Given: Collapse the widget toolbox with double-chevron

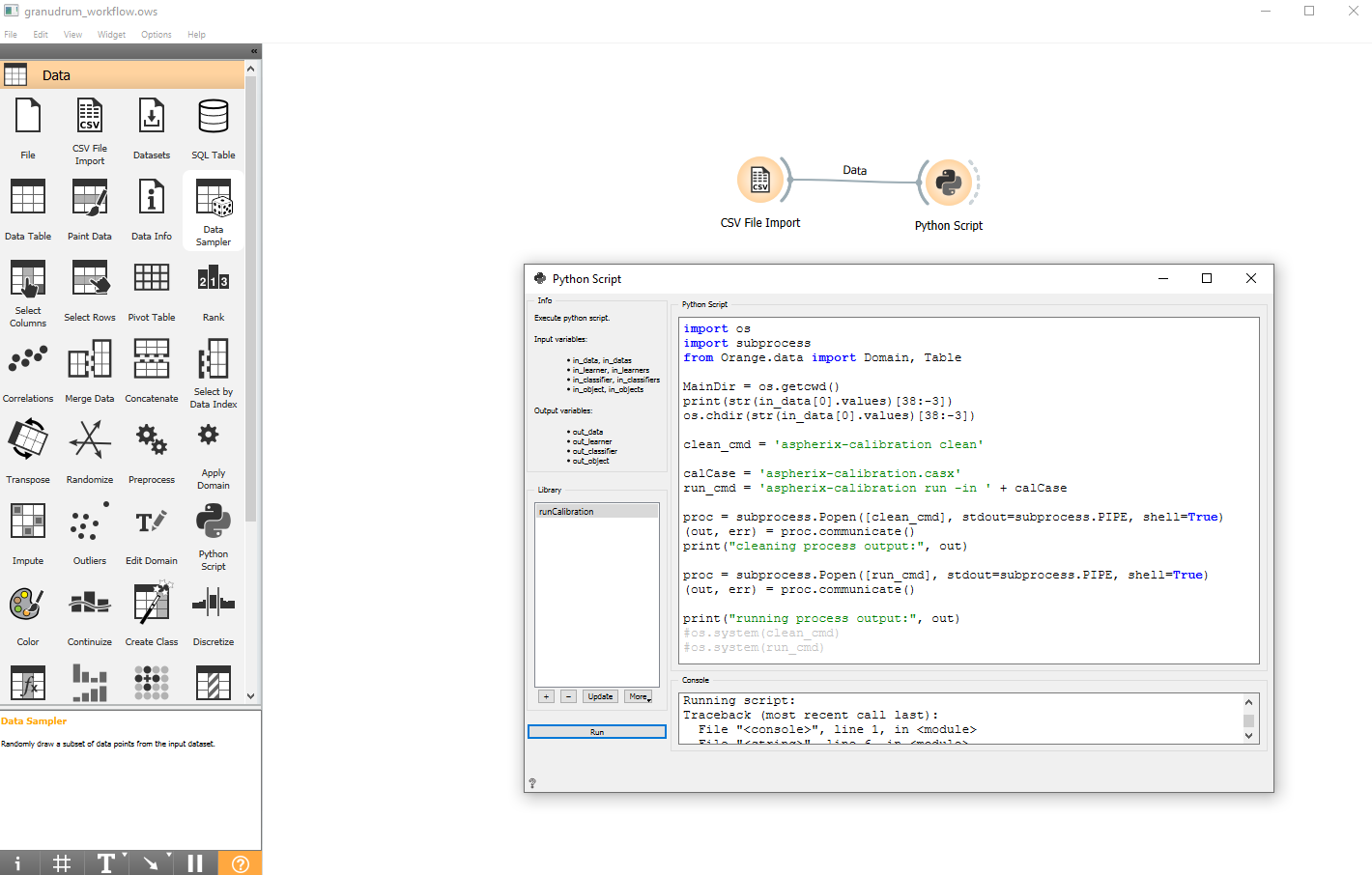Looking at the screenshot, I should point(254,51).
